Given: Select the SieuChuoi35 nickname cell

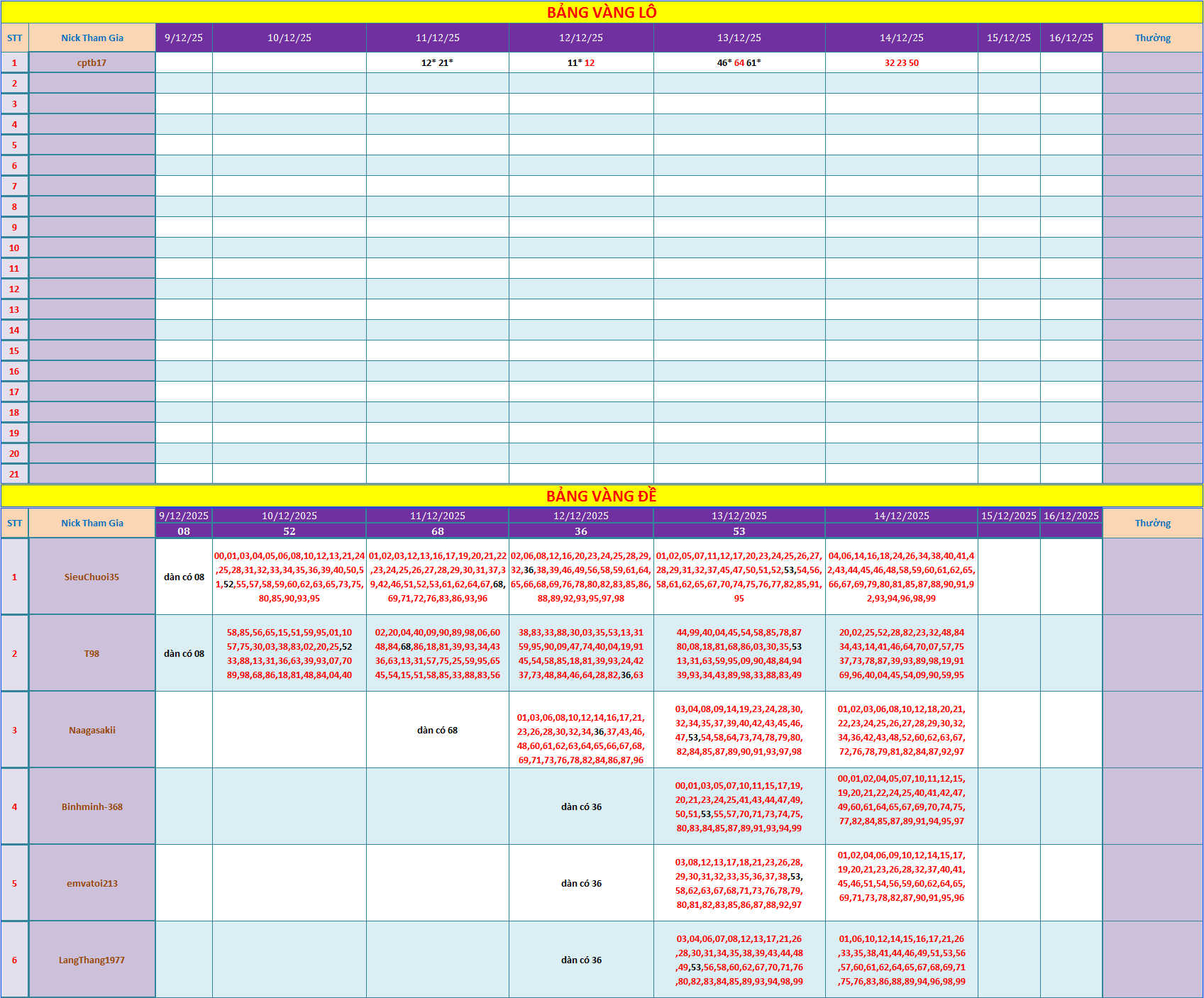Looking at the screenshot, I should (92, 577).
